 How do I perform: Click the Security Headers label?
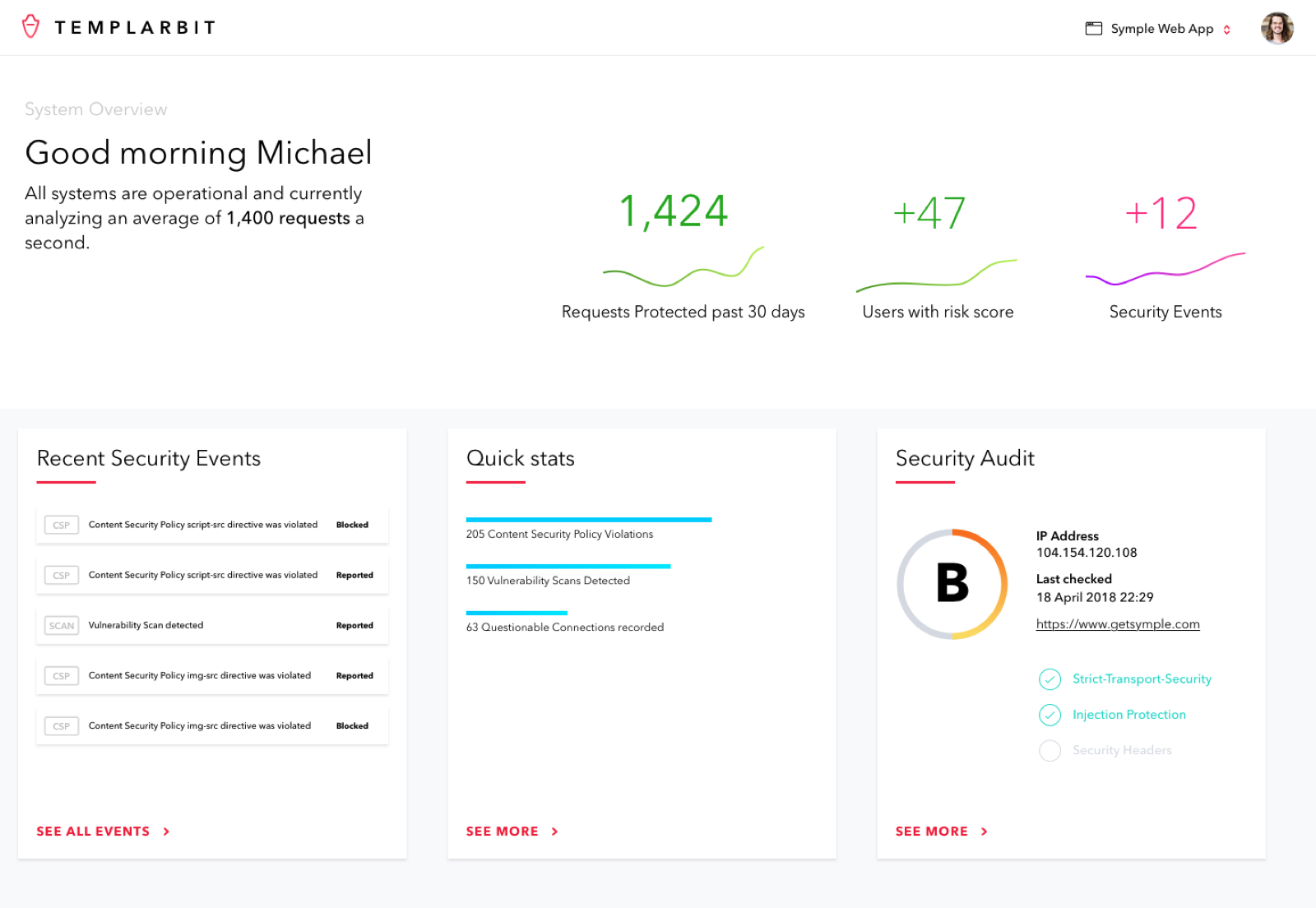[x=1122, y=750]
